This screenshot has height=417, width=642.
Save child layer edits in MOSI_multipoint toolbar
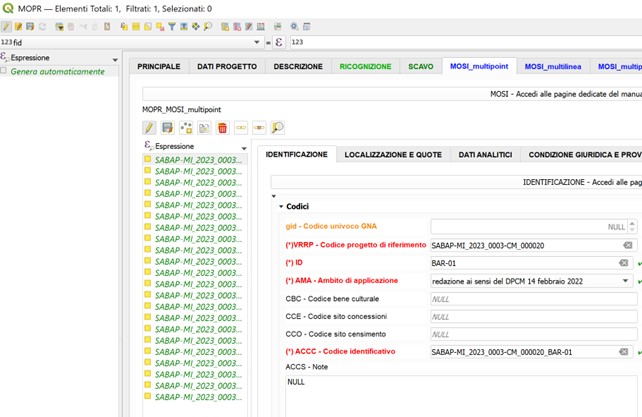tap(167, 128)
